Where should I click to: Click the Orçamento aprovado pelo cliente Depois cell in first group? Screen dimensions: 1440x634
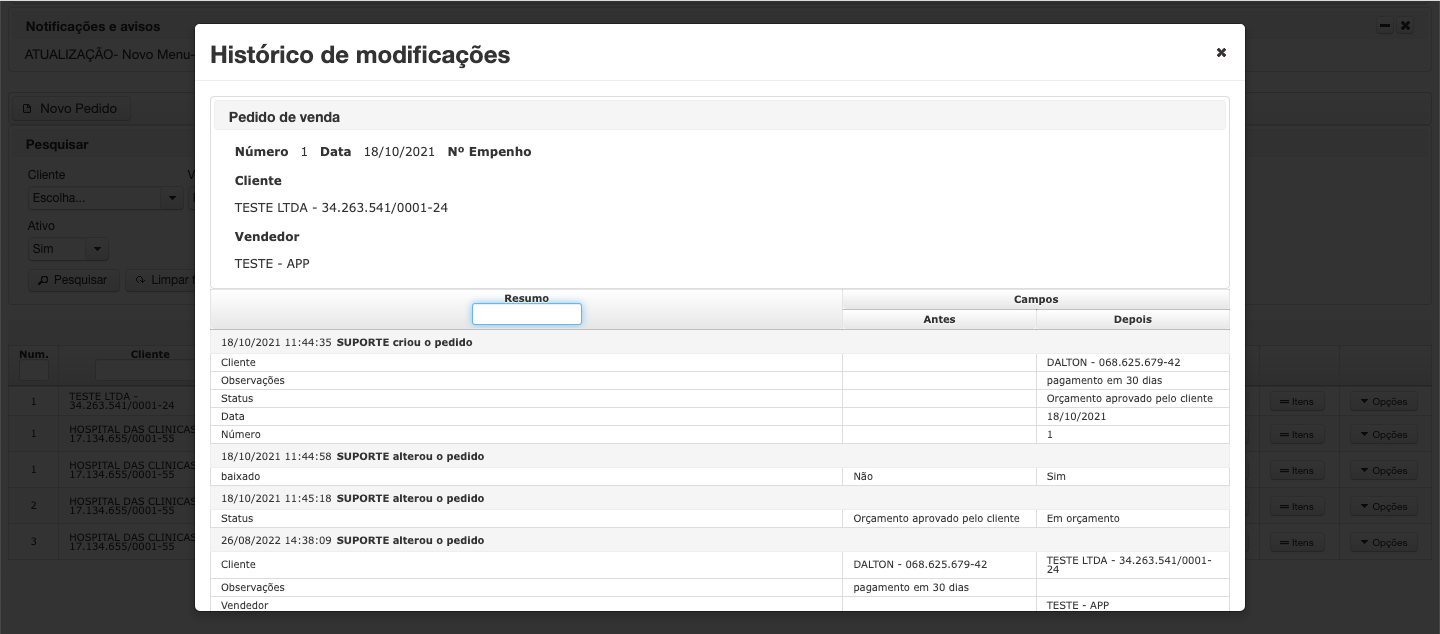point(1133,398)
